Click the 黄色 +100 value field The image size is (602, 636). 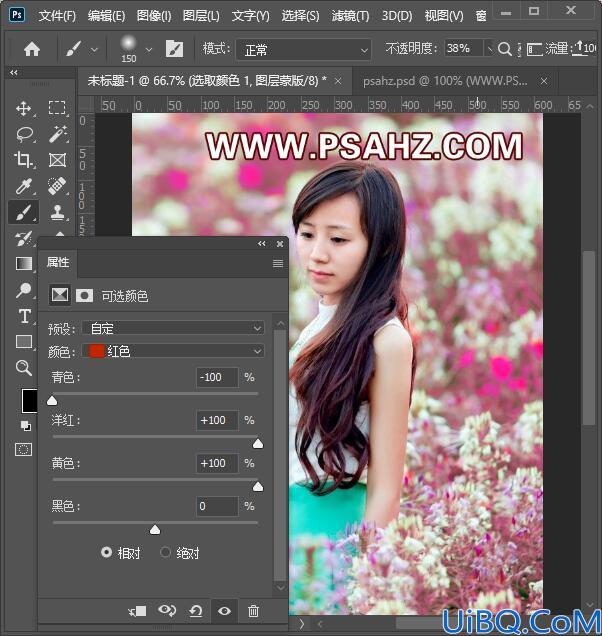click(217, 463)
